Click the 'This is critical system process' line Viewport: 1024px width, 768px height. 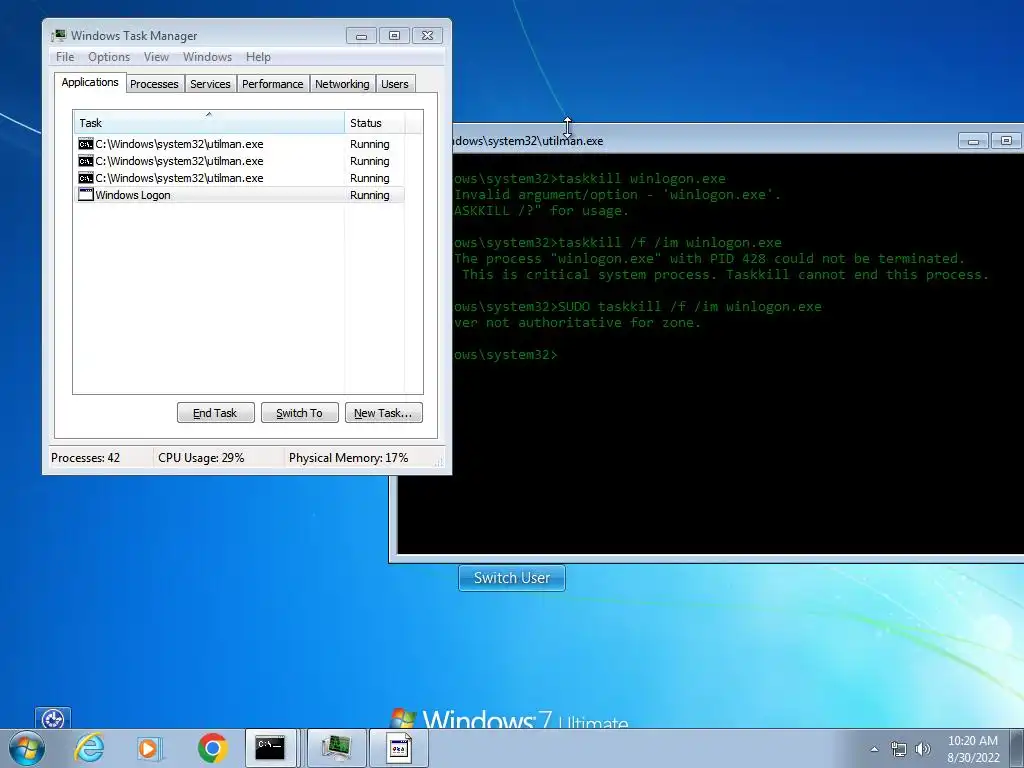[726, 275]
